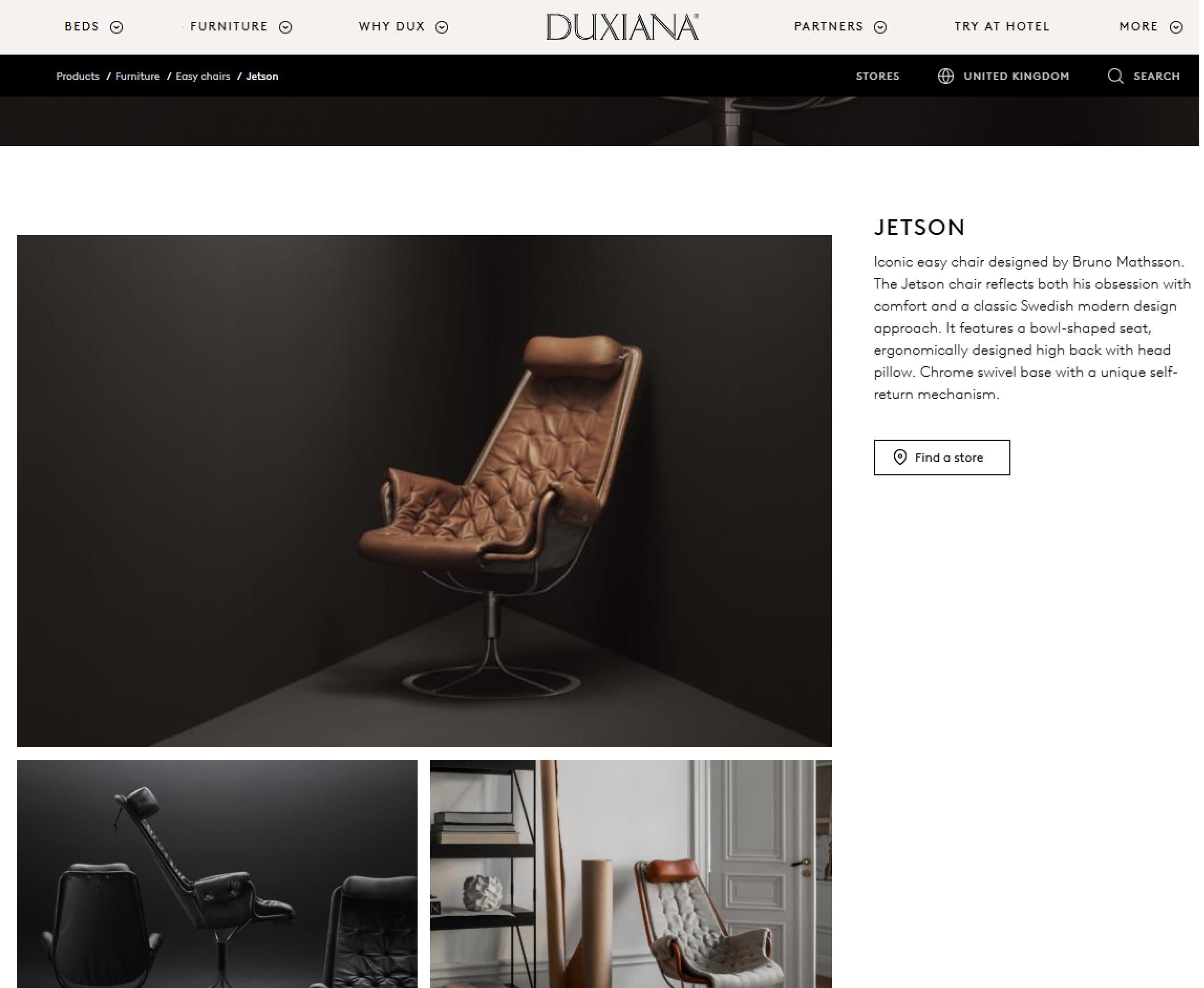
Task: Open the More menu chevron
Action: click(x=1176, y=27)
